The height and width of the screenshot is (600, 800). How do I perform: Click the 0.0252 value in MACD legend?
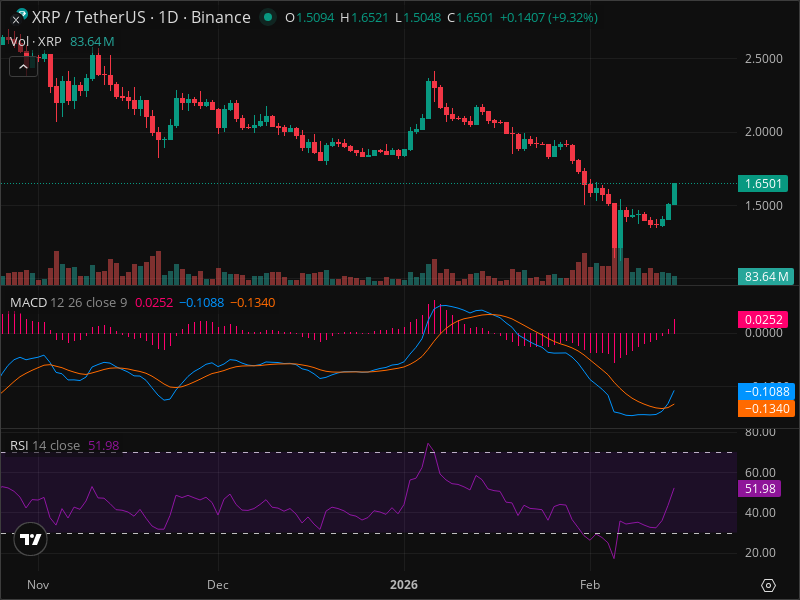tap(154, 303)
